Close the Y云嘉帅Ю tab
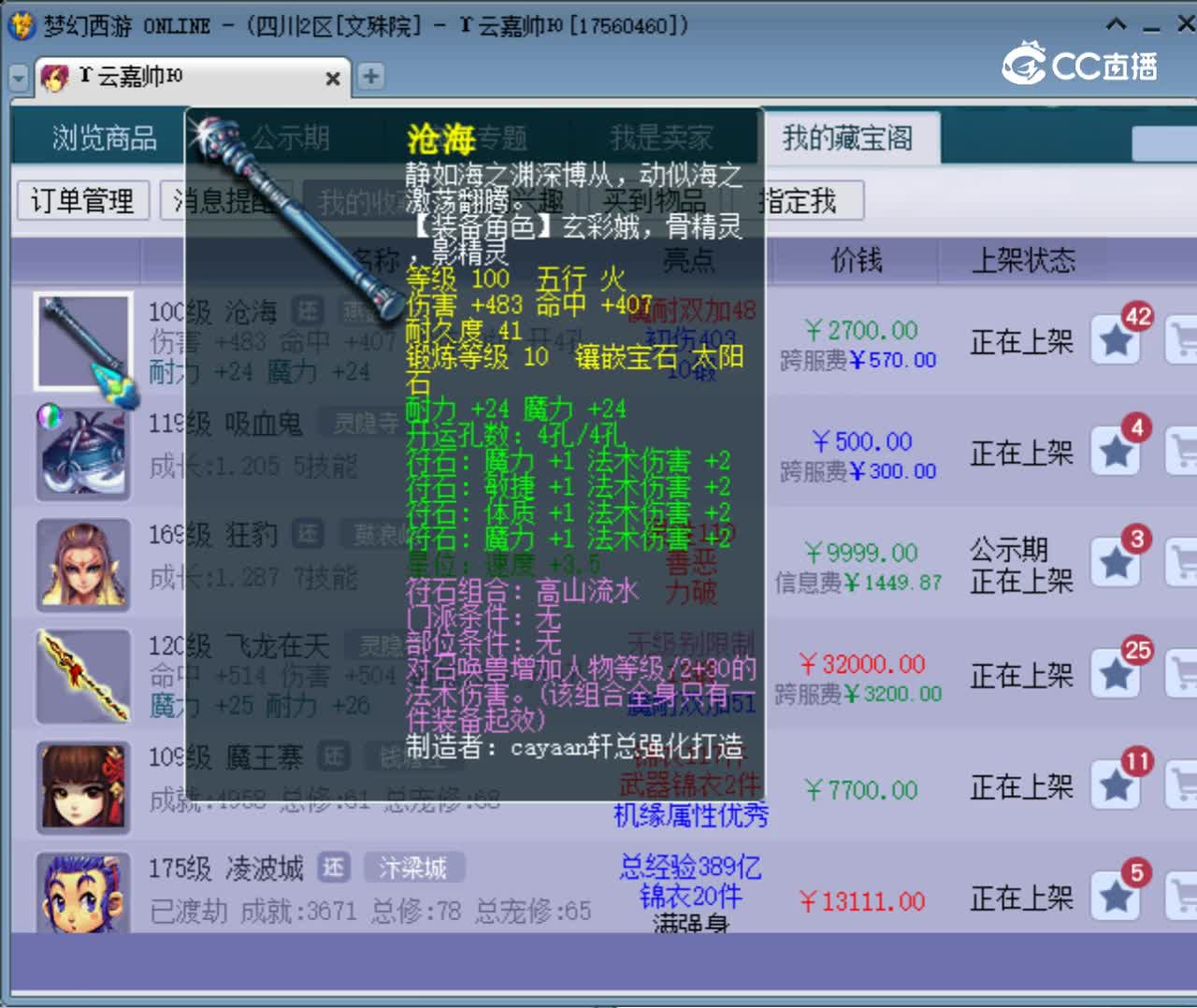This screenshot has height=1008, width=1197. pos(332,79)
